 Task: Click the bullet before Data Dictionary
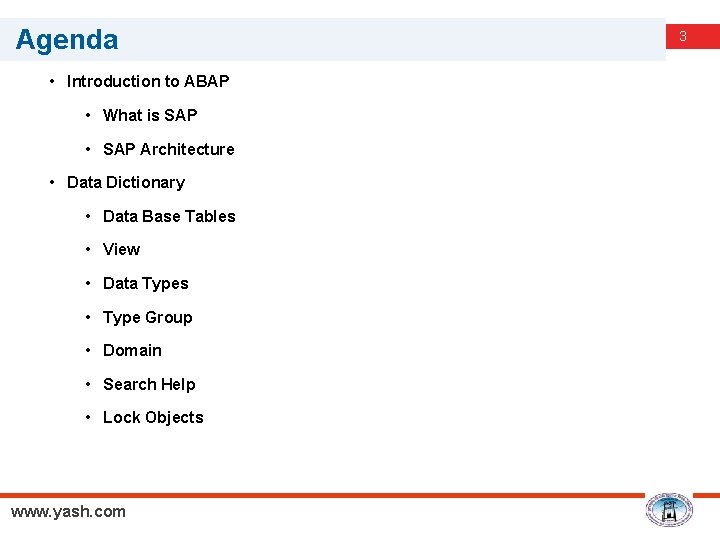pyautogui.click(x=52, y=182)
